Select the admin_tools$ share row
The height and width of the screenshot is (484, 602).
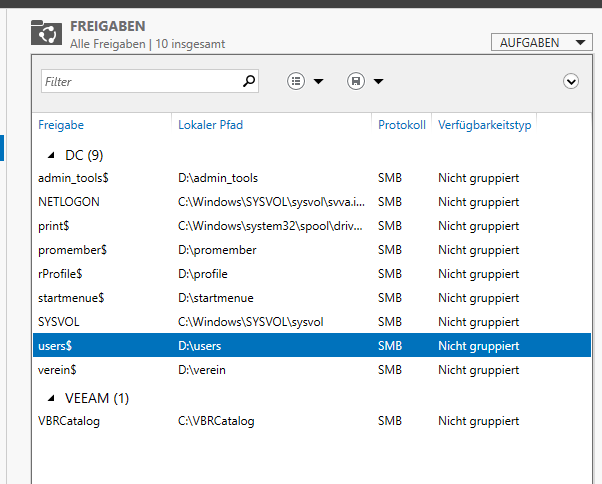pyautogui.click(x=312, y=178)
